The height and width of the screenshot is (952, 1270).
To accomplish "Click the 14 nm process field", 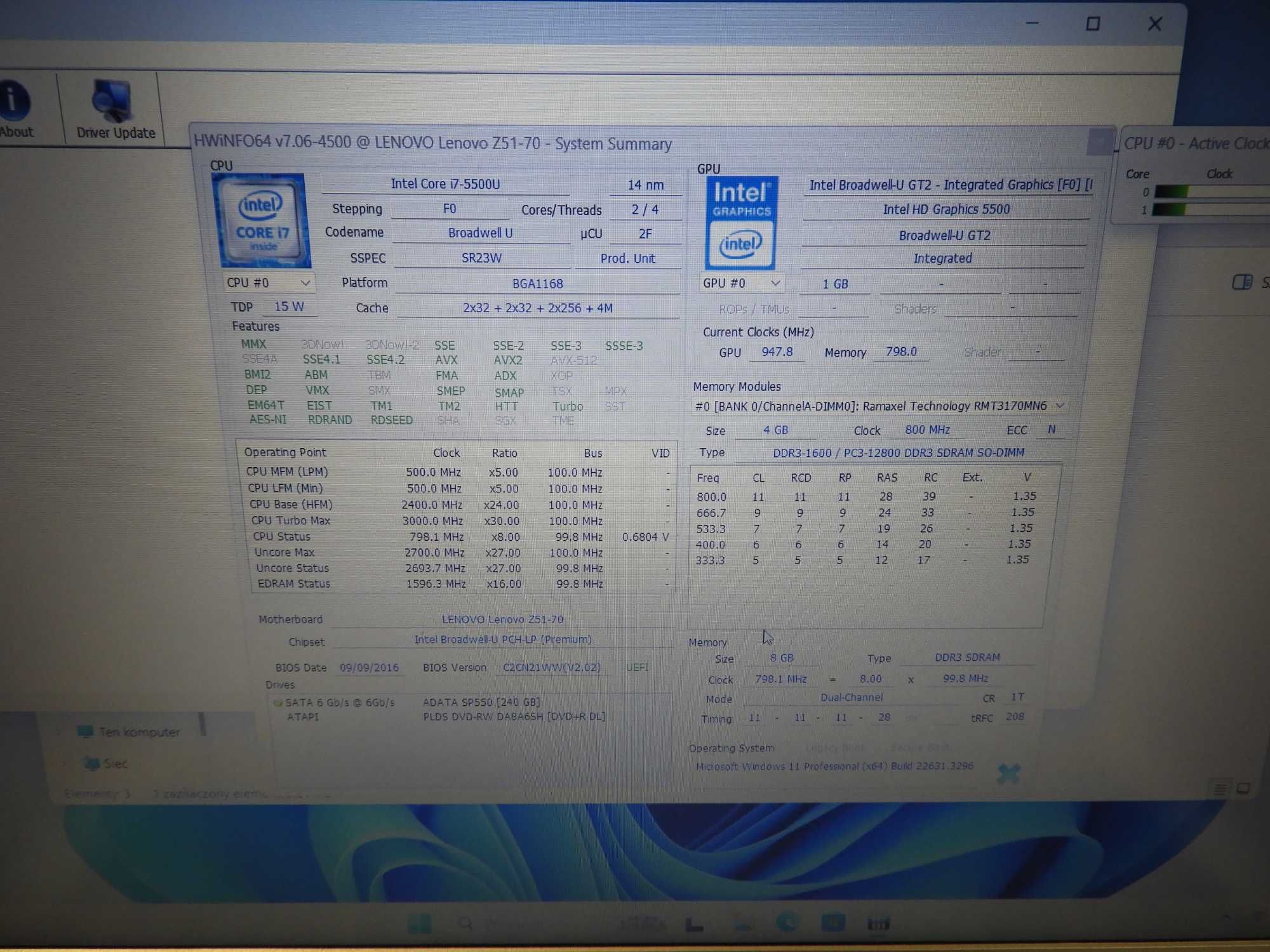I will 645,185.
